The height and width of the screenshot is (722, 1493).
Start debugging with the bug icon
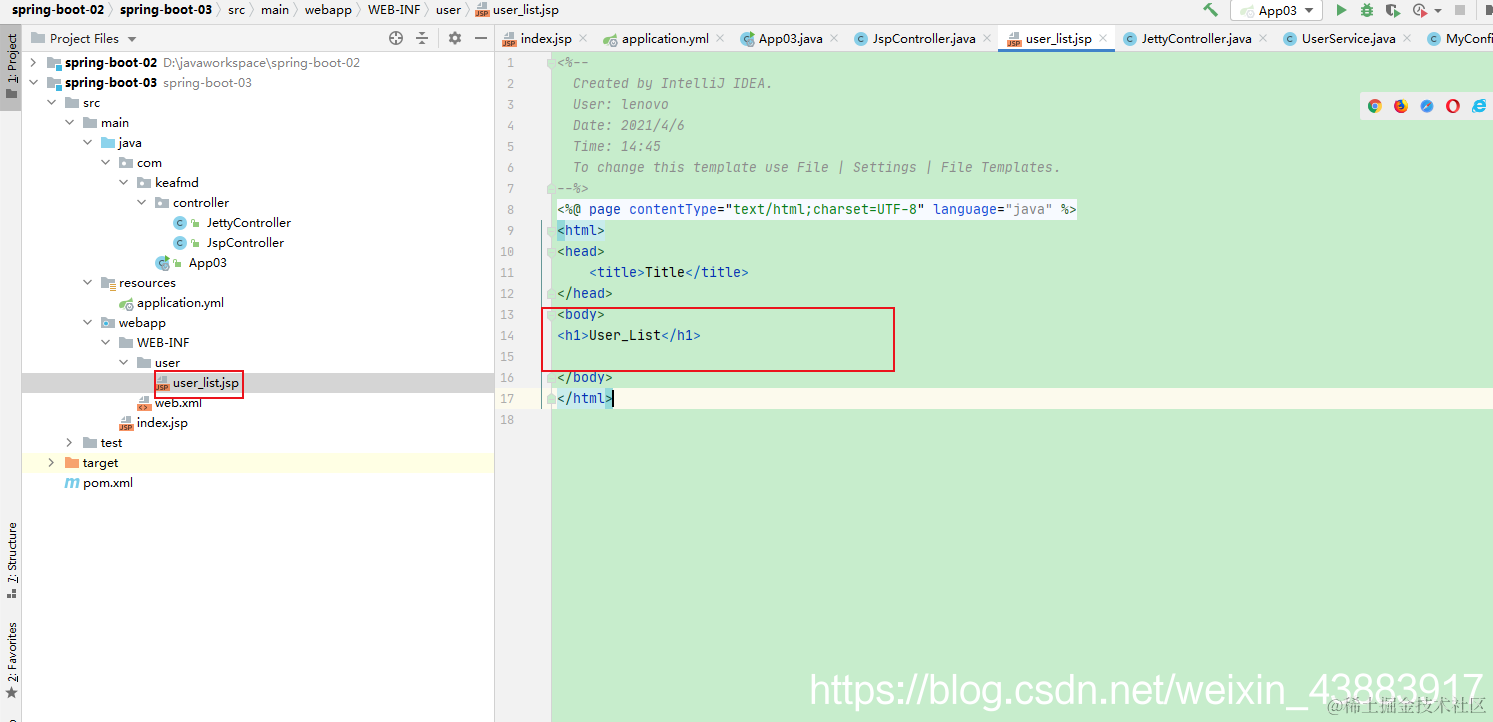point(1367,10)
